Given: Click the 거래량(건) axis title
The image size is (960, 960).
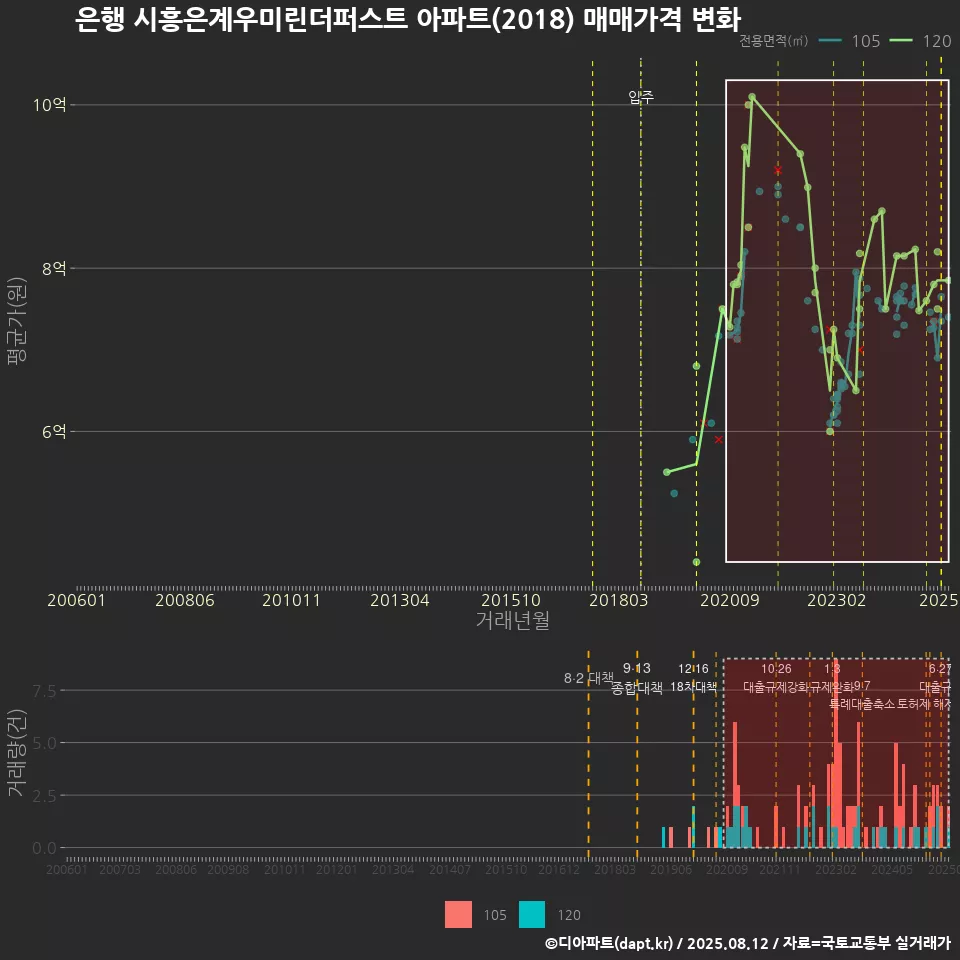Looking at the screenshot, I should tap(16, 752).
